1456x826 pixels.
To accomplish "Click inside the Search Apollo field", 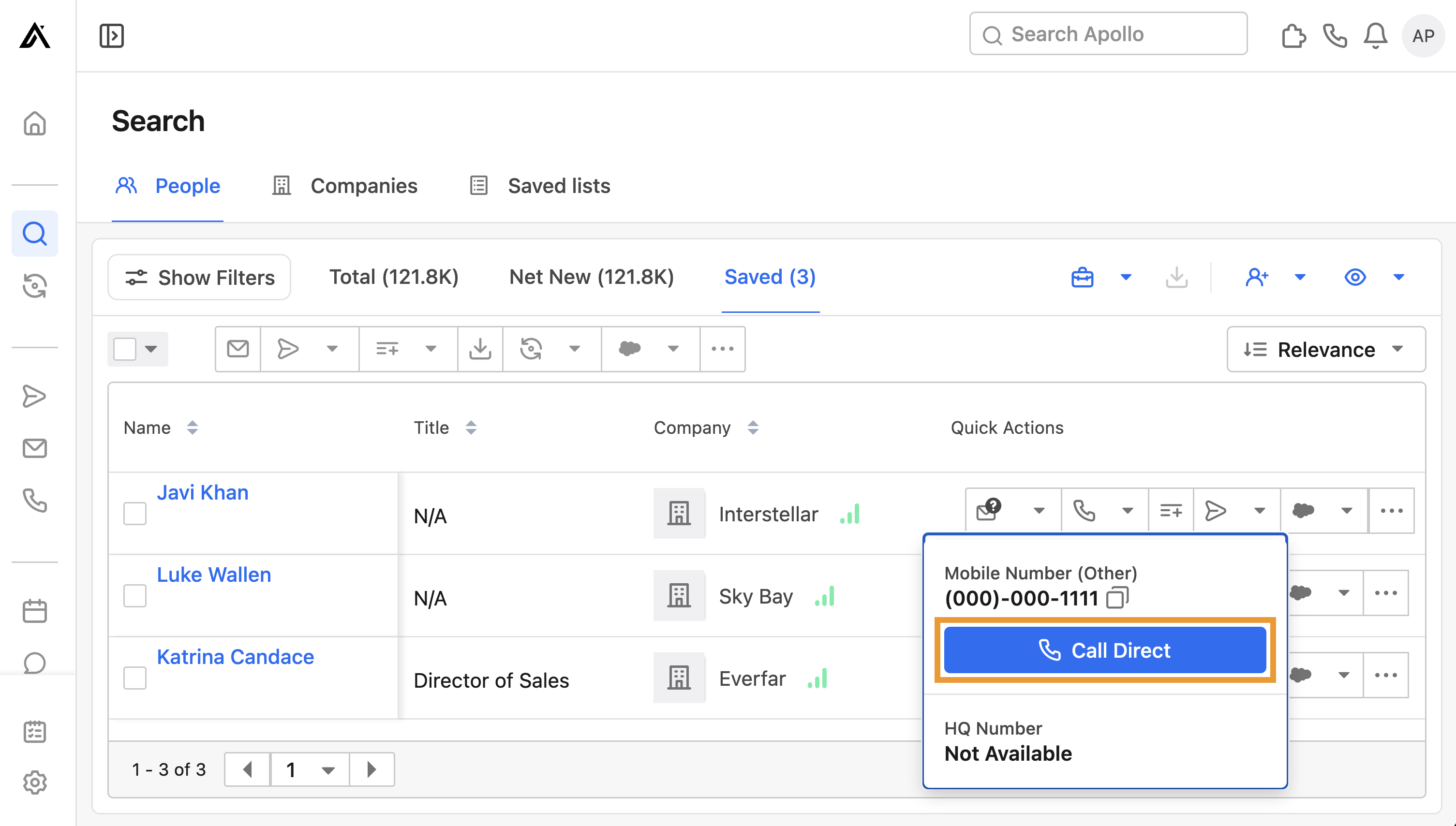I will pyautogui.click(x=1106, y=33).
